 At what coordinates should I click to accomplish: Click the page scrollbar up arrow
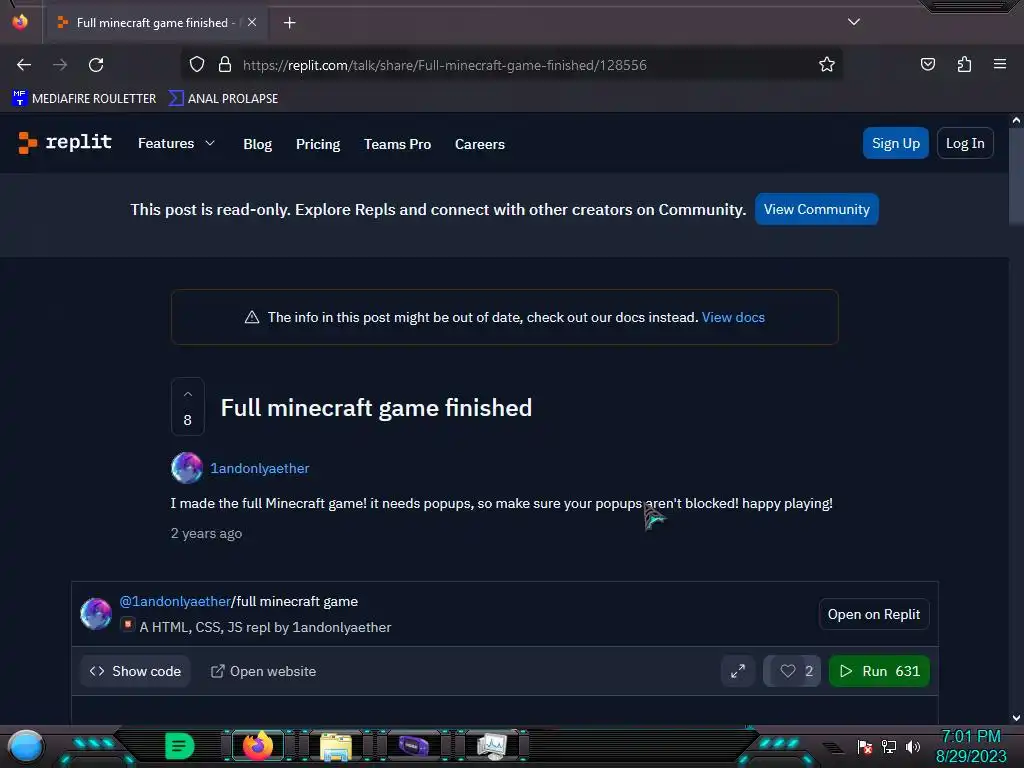(1016, 120)
